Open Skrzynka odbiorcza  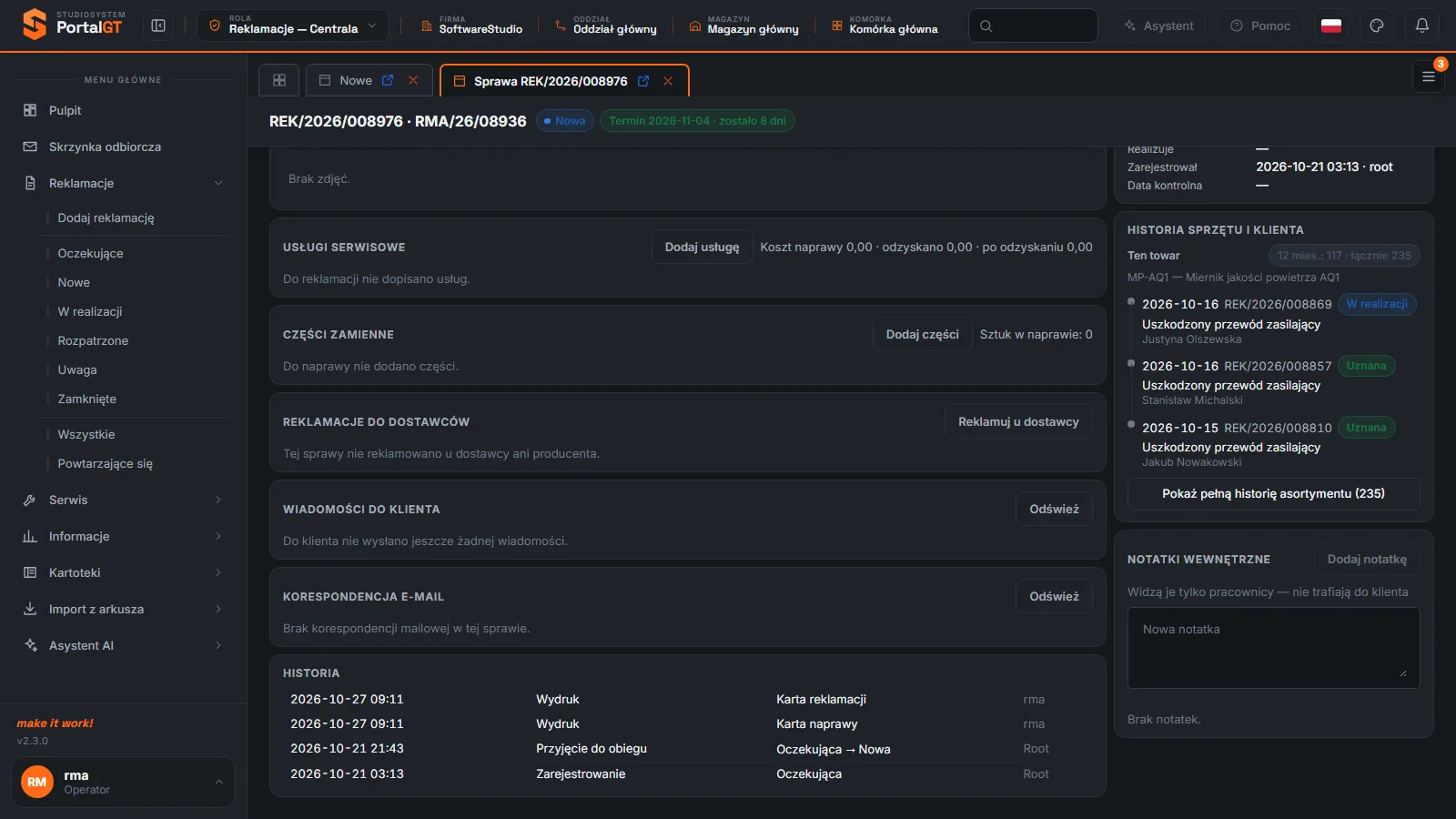point(123,147)
